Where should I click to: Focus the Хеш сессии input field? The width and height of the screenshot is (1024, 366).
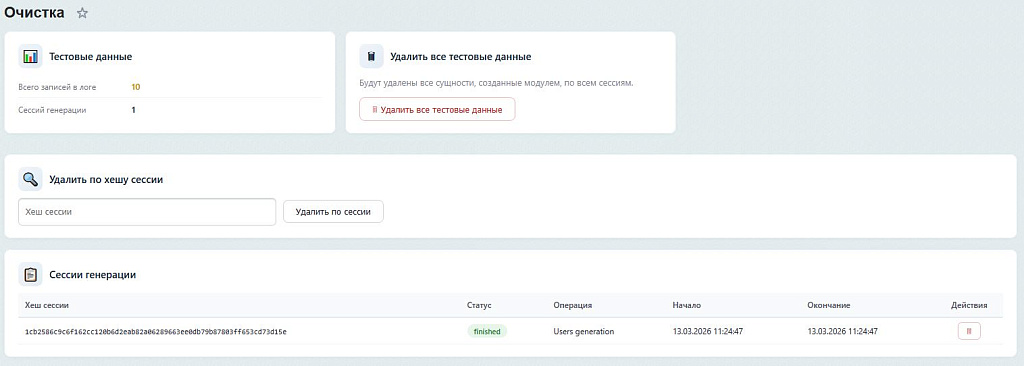click(x=147, y=212)
